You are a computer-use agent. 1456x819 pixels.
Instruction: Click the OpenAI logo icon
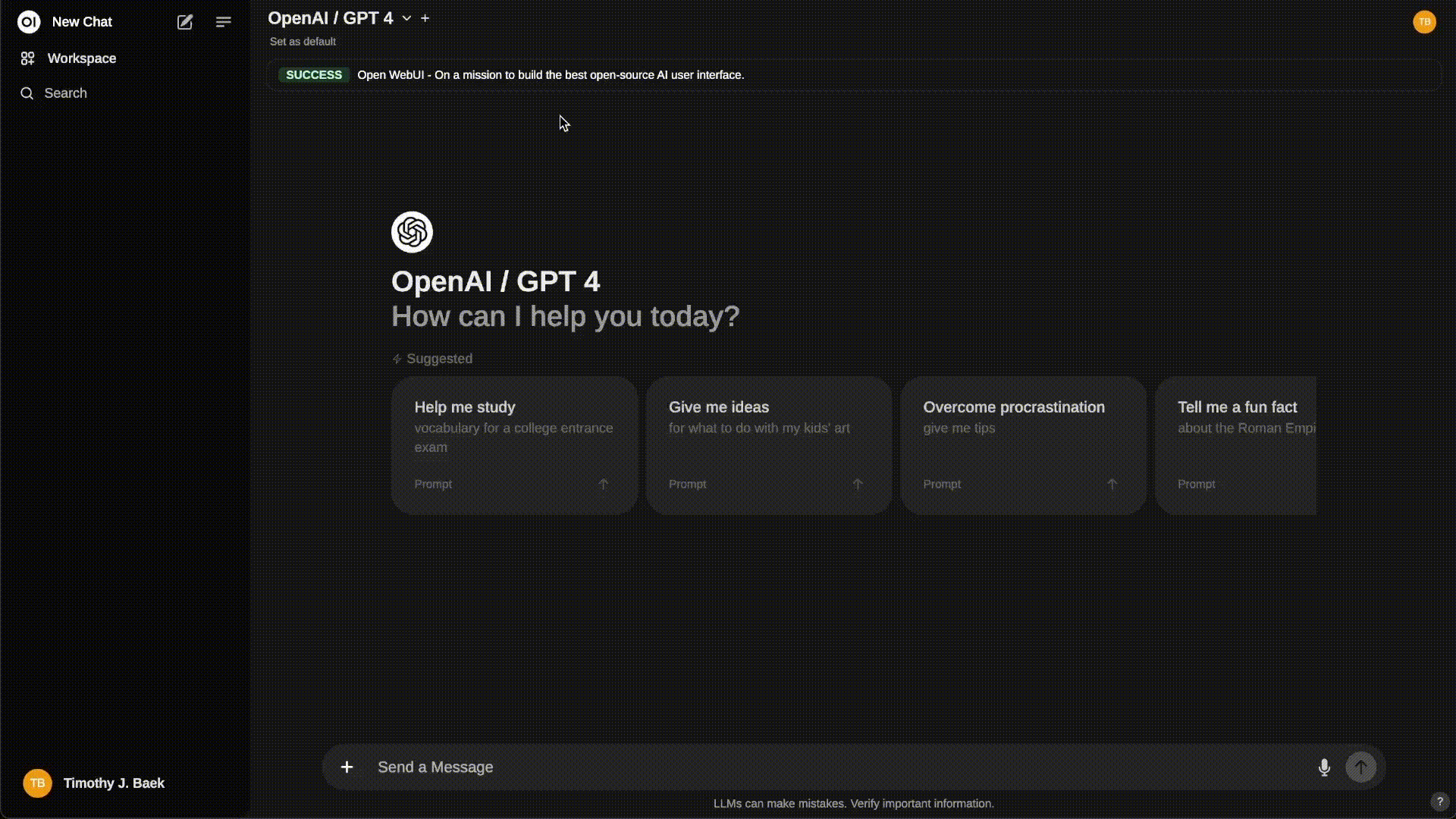click(411, 231)
